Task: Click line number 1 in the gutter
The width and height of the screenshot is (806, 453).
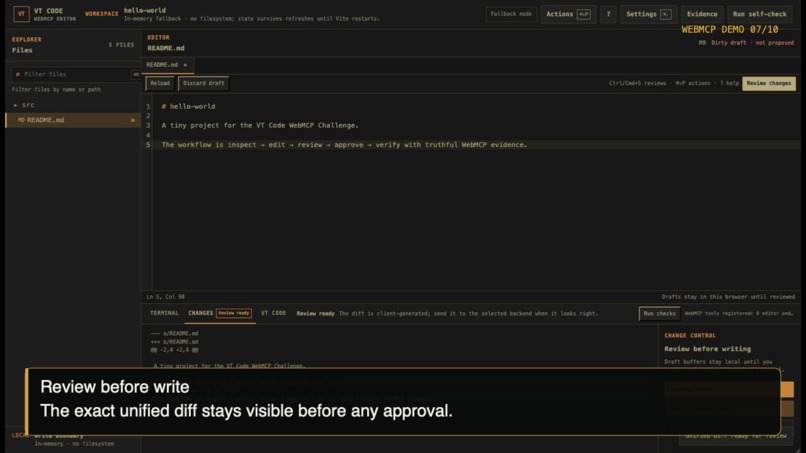Action: point(148,106)
